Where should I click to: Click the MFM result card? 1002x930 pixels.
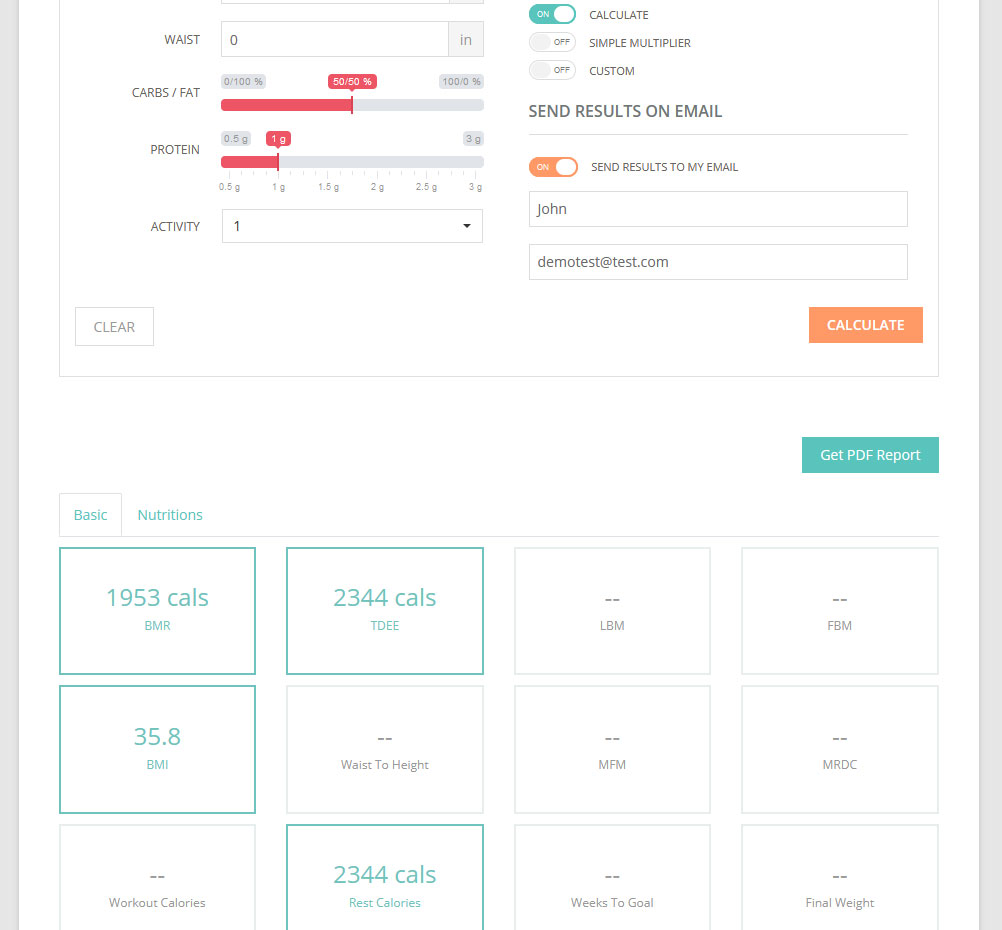click(x=612, y=749)
